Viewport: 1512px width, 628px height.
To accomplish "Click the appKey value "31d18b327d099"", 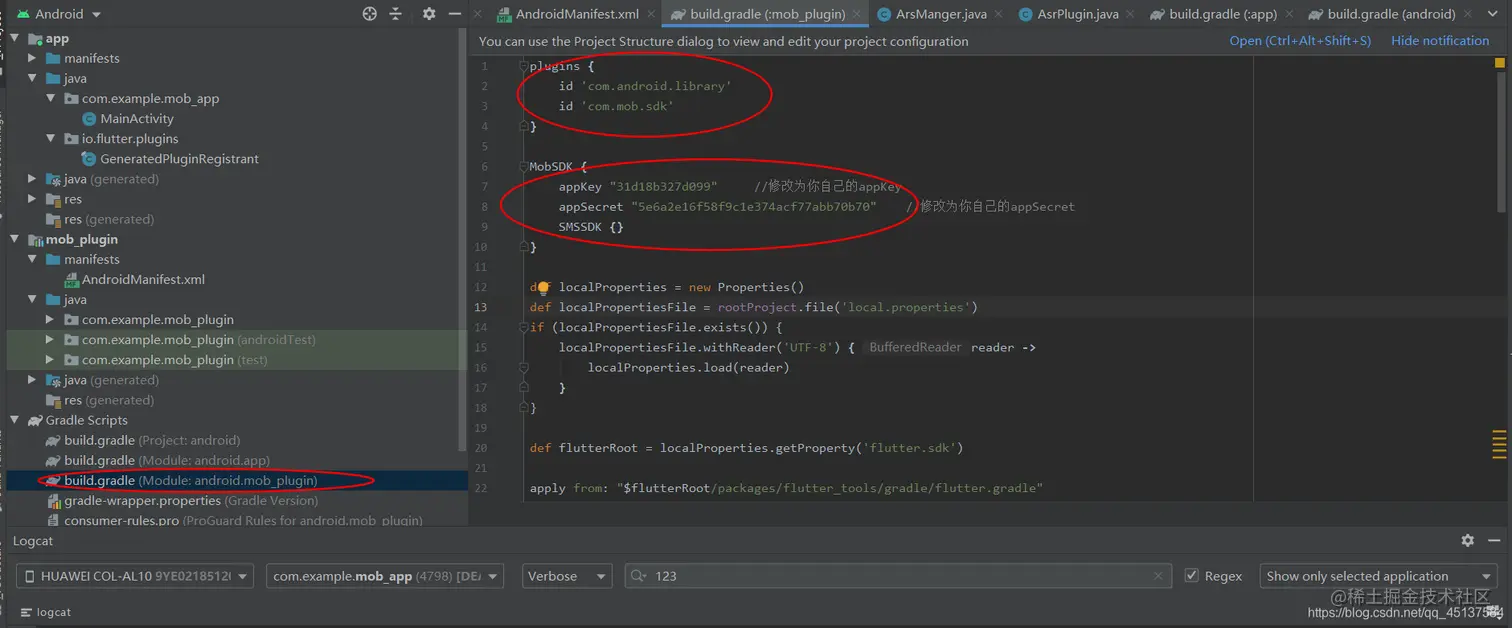I will [x=663, y=187].
